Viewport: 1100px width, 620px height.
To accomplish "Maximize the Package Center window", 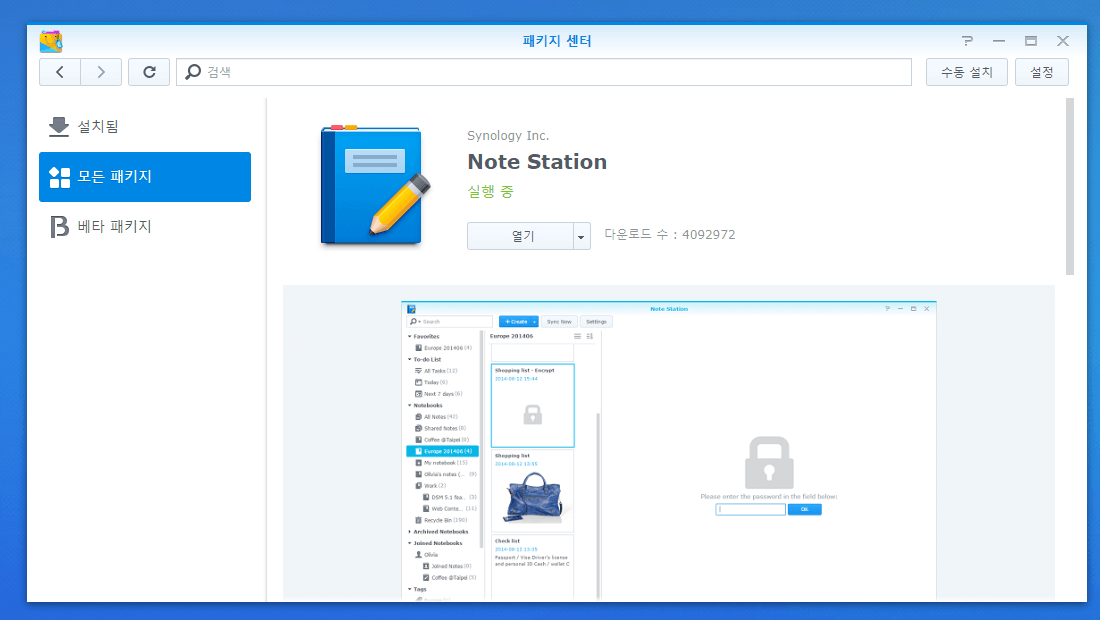I will [1031, 41].
